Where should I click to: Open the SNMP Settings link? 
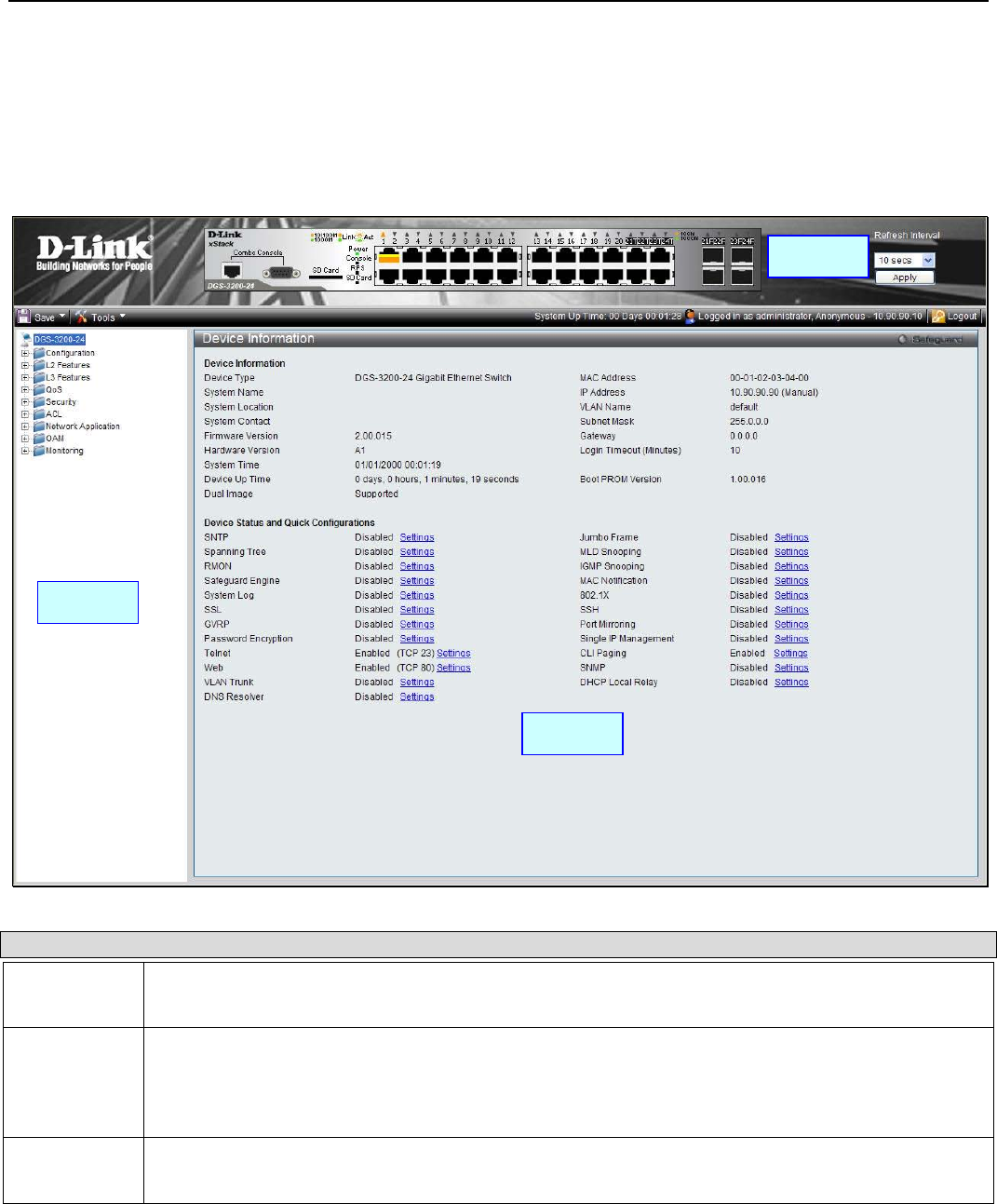click(791, 668)
